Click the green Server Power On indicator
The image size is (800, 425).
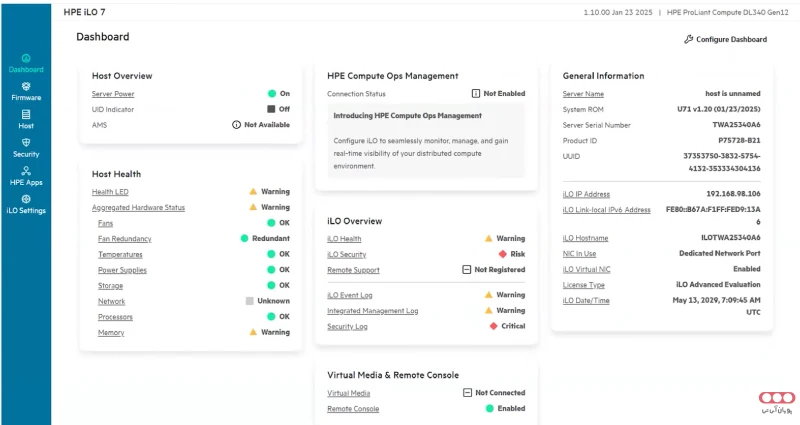point(271,93)
